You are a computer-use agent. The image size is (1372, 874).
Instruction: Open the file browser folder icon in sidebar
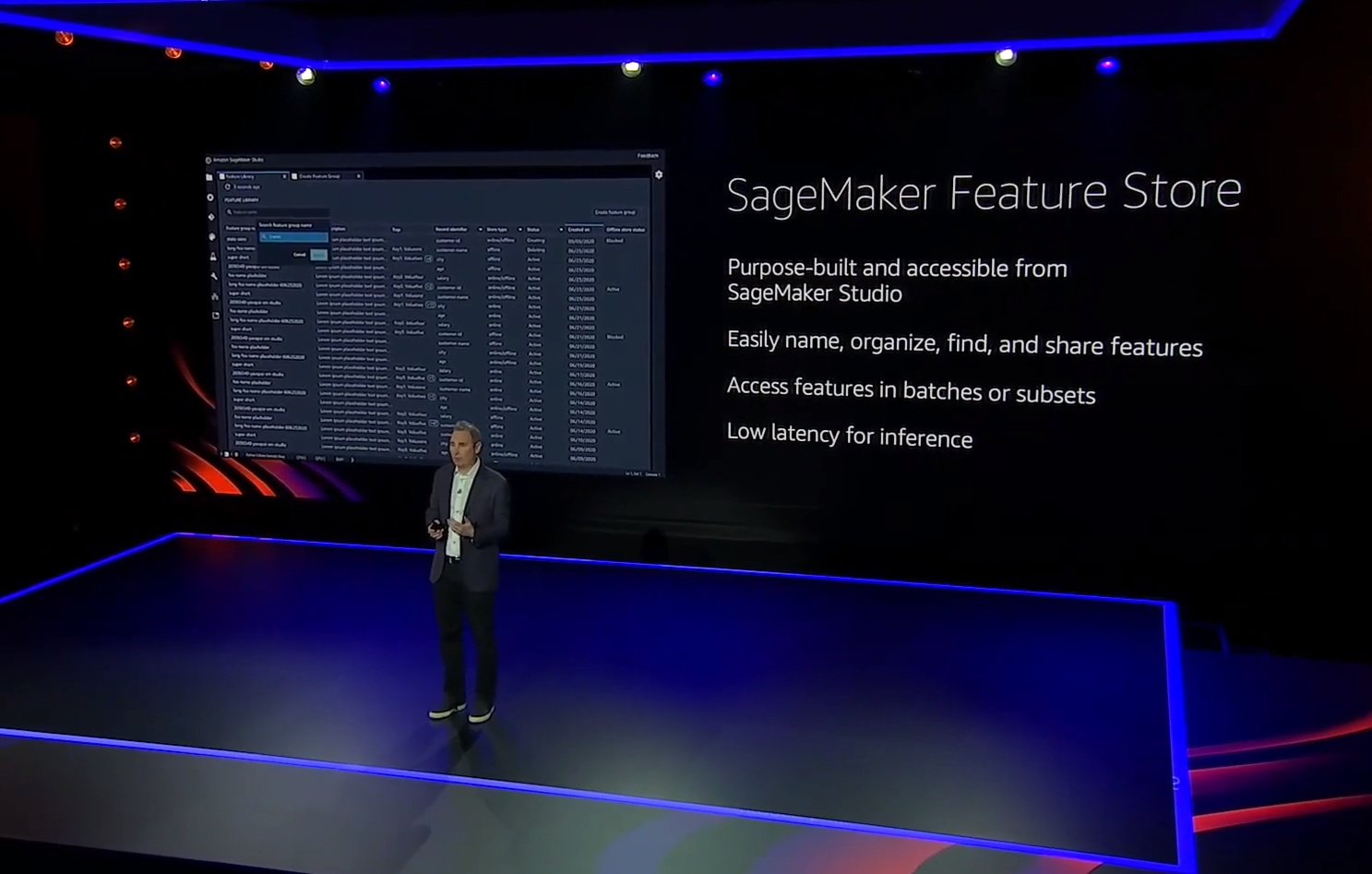[x=209, y=177]
